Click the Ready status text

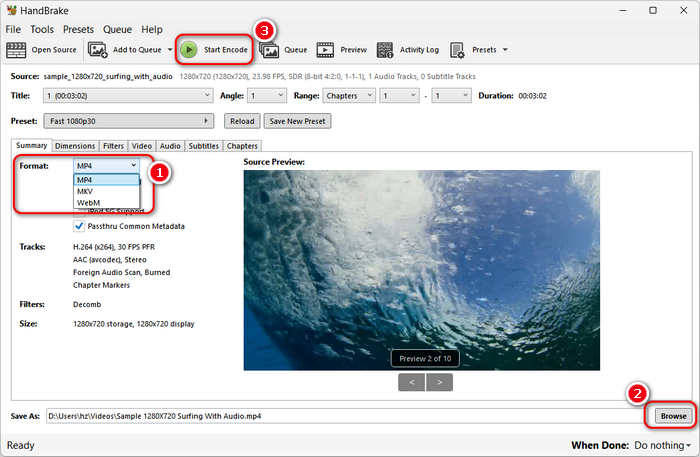(x=21, y=445)
